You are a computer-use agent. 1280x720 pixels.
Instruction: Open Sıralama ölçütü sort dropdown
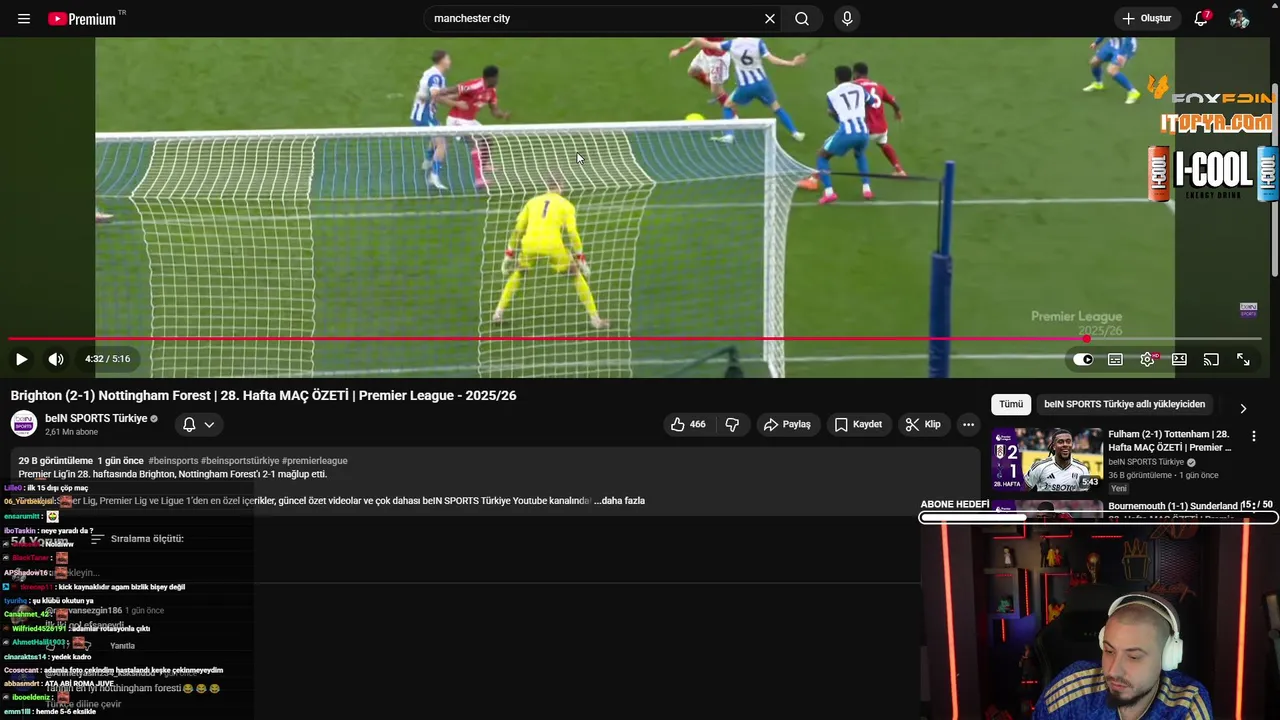(137, 539)
